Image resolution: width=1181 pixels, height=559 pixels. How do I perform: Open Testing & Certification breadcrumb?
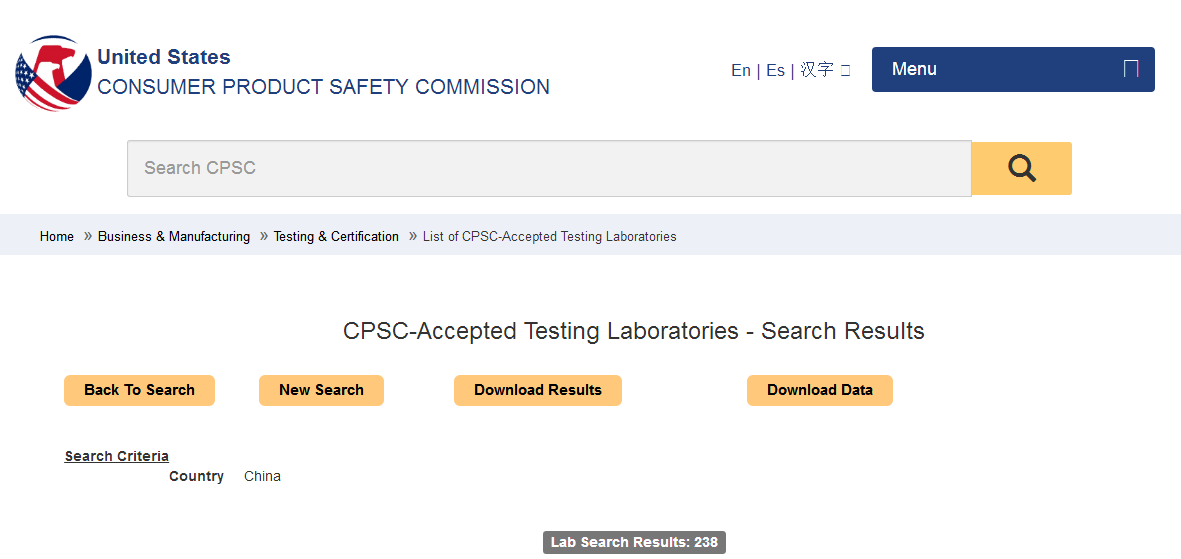(336, 237)
